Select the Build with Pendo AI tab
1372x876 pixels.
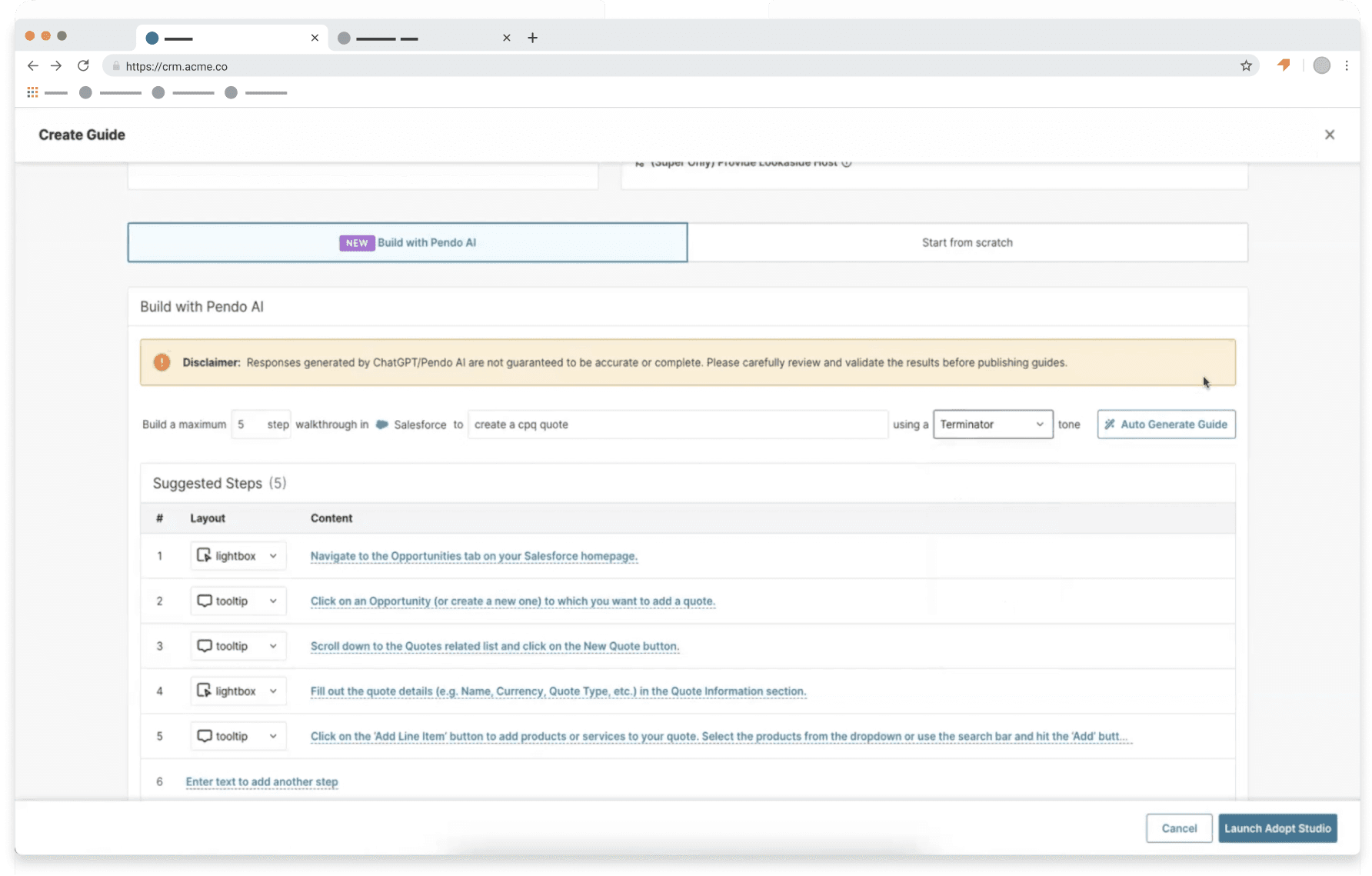(408, 242)
